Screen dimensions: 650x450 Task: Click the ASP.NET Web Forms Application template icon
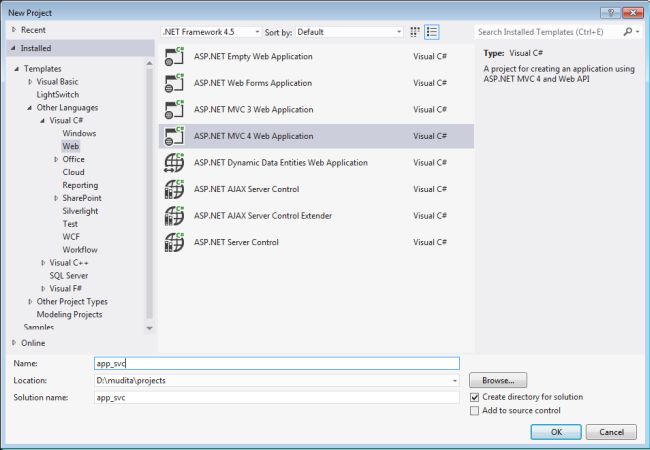[x=174, y=83]
